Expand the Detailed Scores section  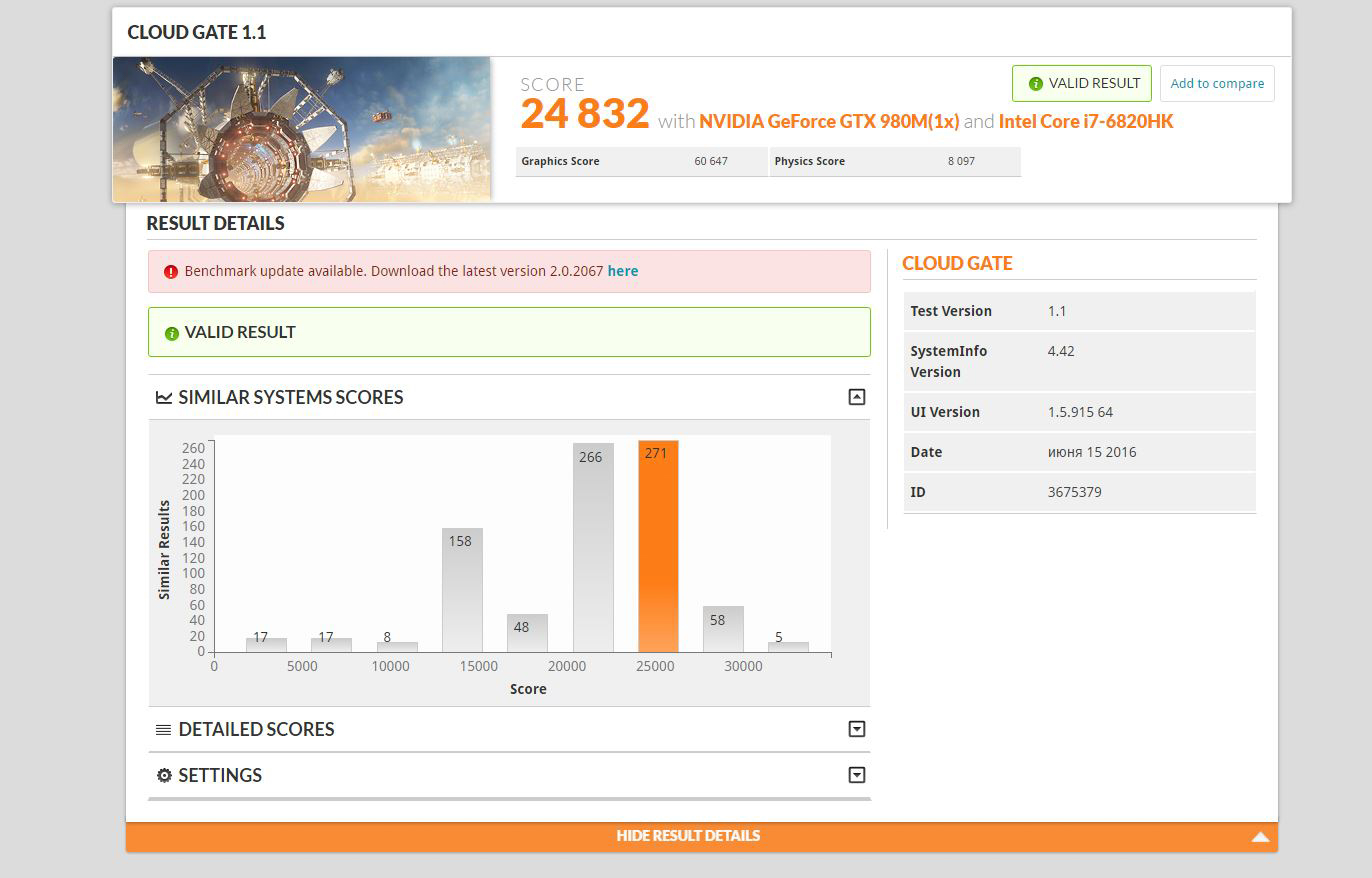coord(856,729)
